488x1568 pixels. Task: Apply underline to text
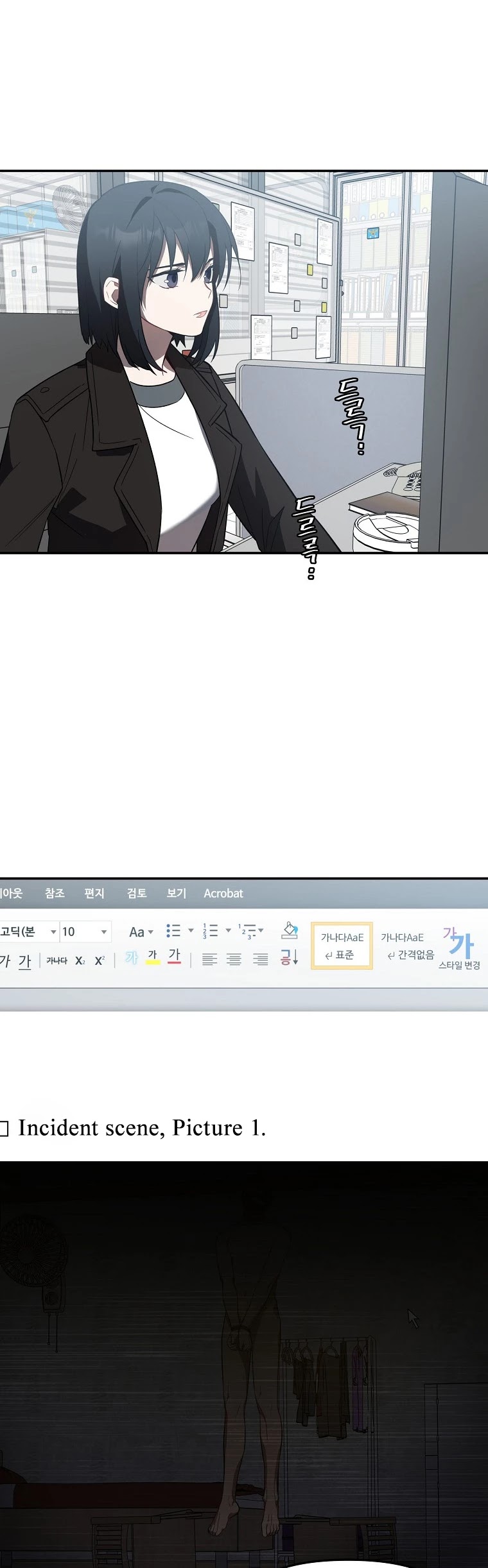(24, 960)
